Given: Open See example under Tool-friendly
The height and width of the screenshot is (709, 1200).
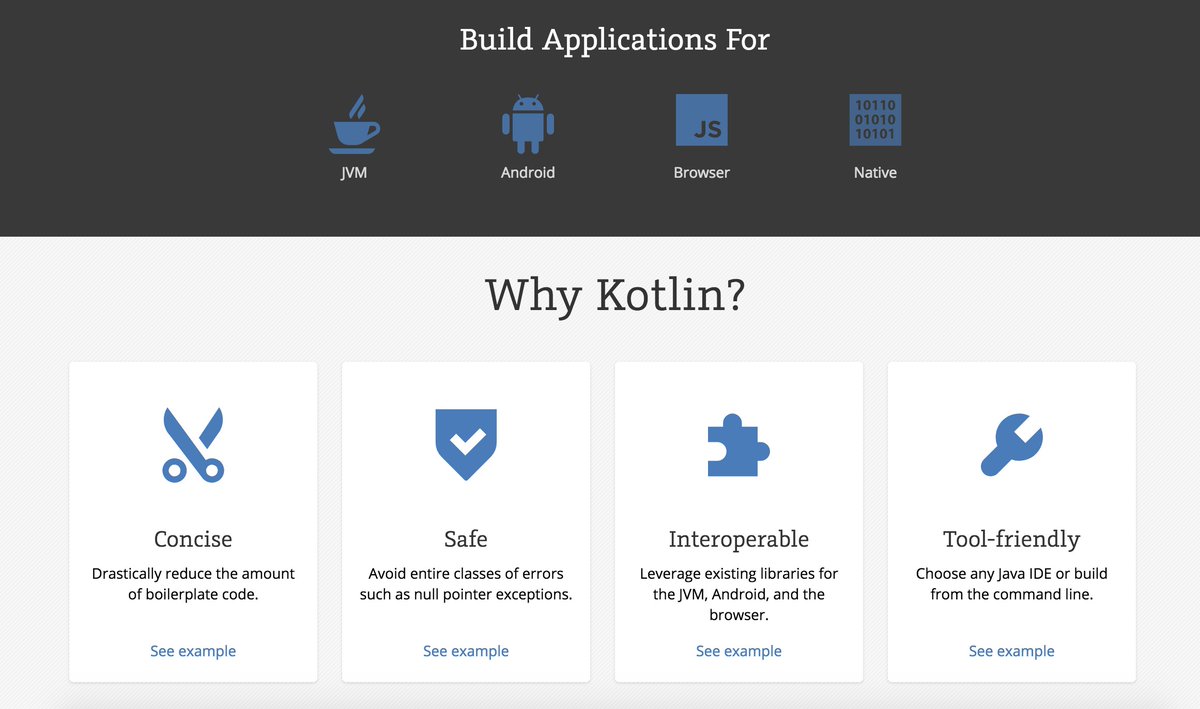Looking at the screenshot, I should pos(1012,650).
